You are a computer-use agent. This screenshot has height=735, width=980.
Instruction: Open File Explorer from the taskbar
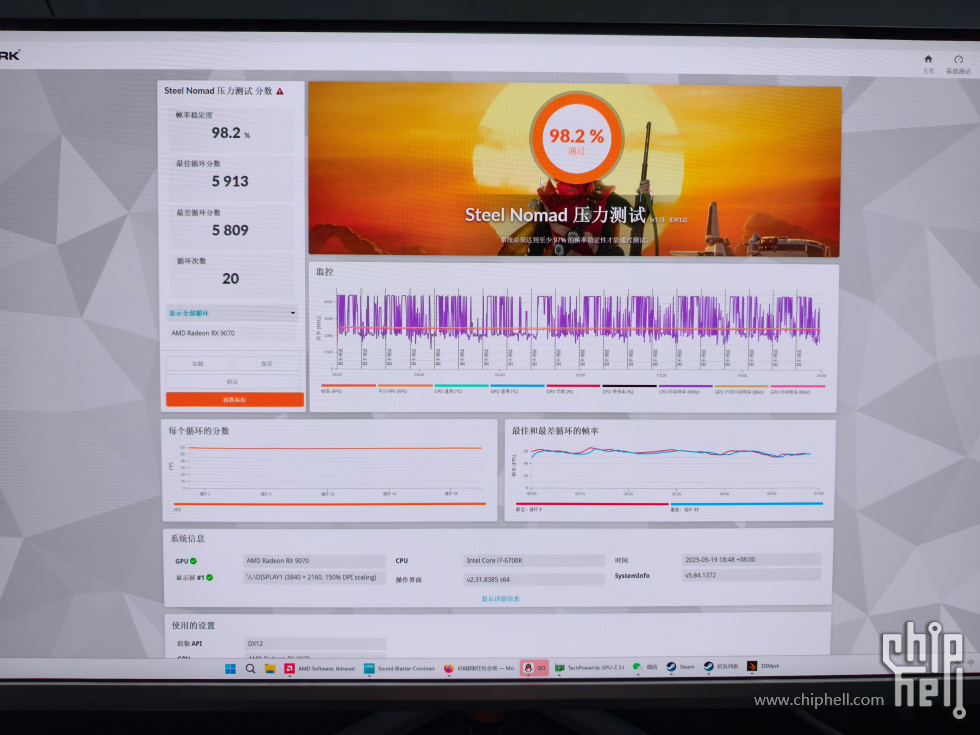tap(269, 669)
